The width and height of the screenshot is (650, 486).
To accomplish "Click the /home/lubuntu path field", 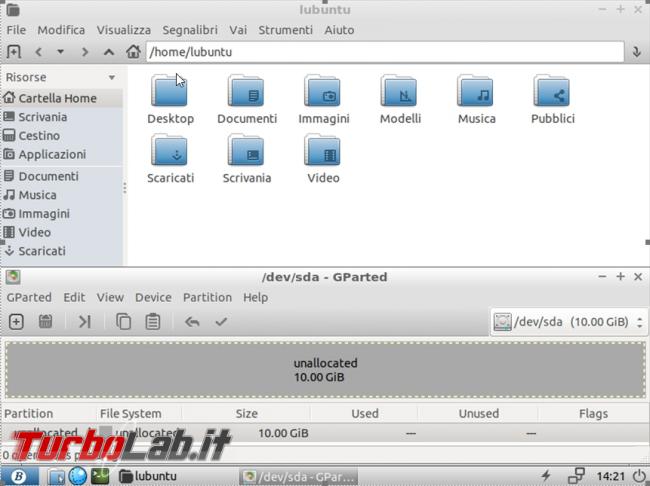I will 385,52.
